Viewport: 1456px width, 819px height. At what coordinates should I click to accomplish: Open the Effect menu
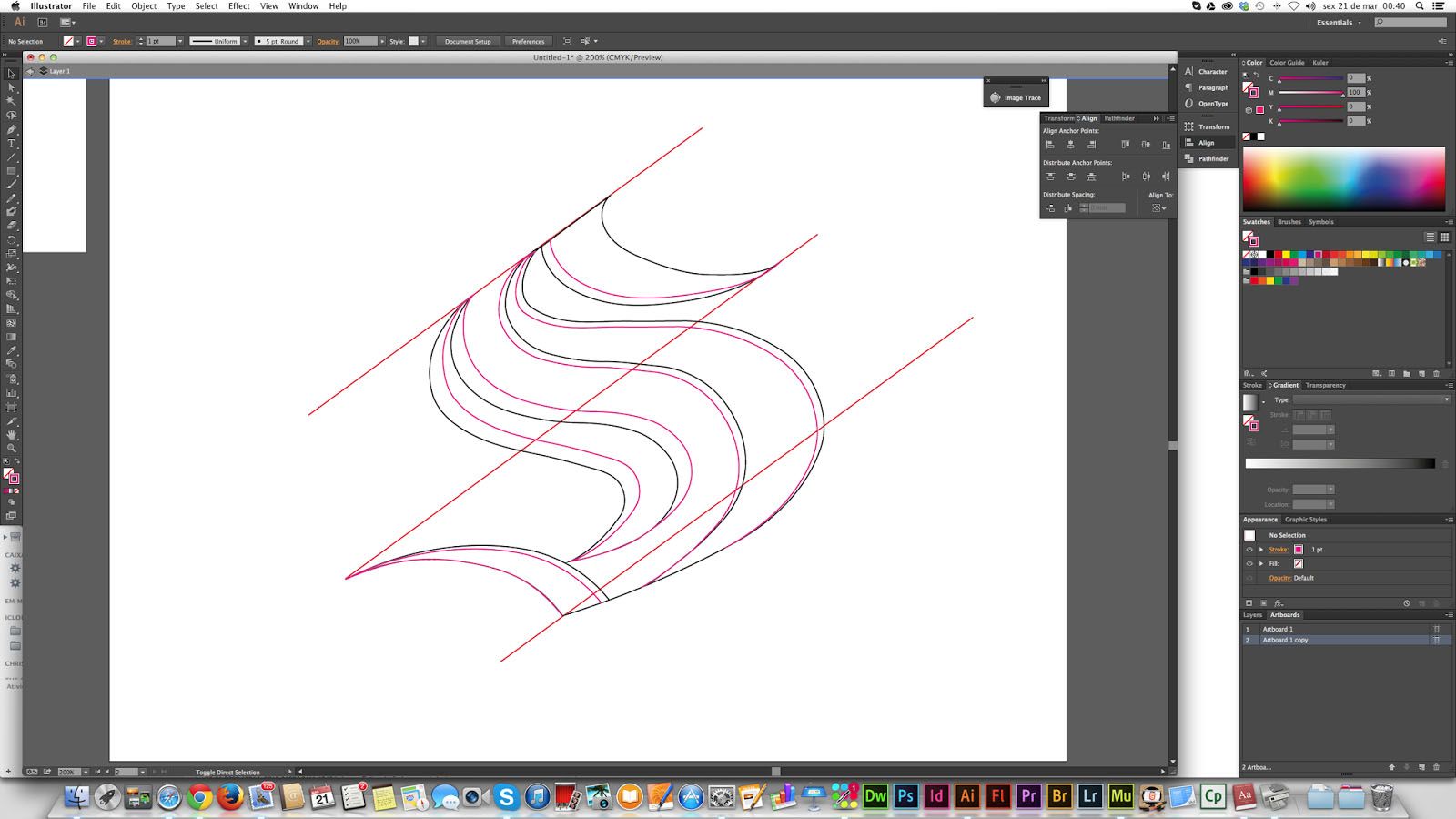coord(238,6)
